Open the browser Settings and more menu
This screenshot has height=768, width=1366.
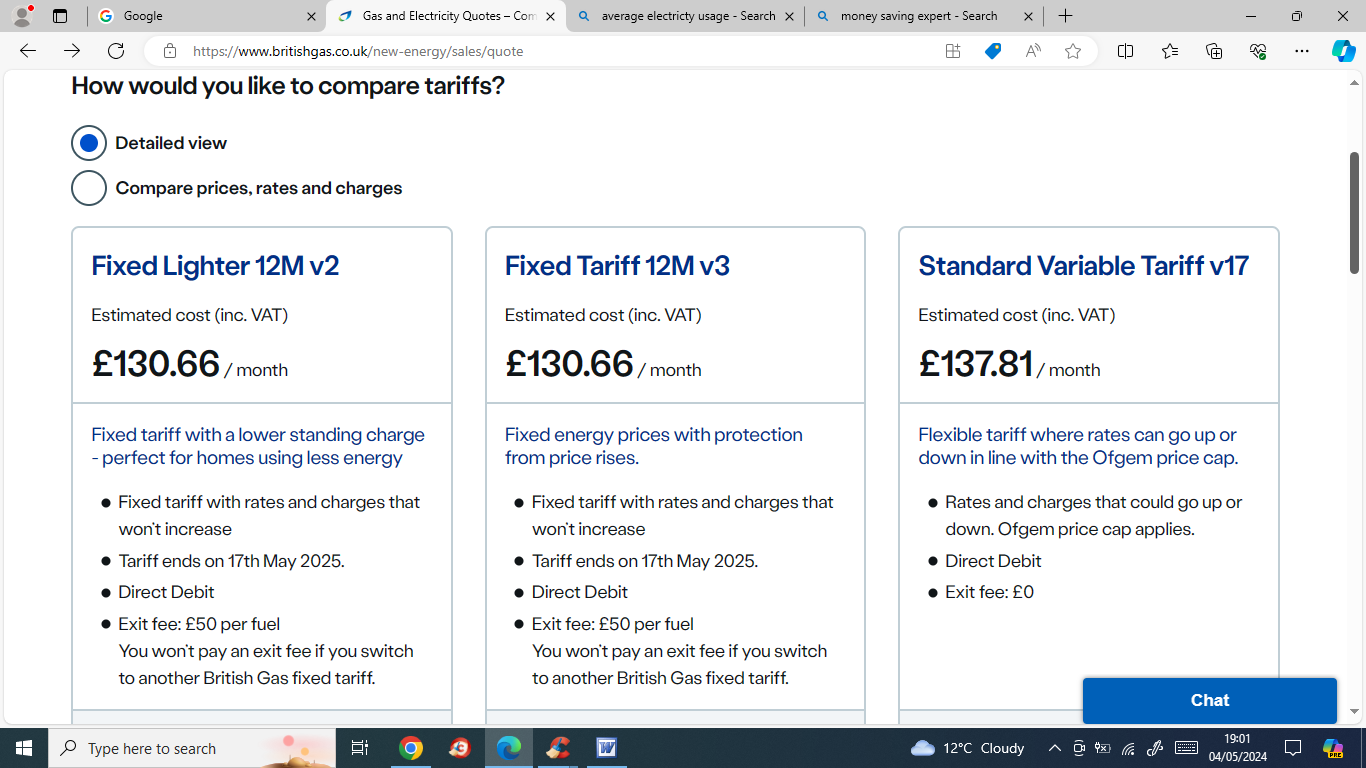click(x=1301, y=51)
